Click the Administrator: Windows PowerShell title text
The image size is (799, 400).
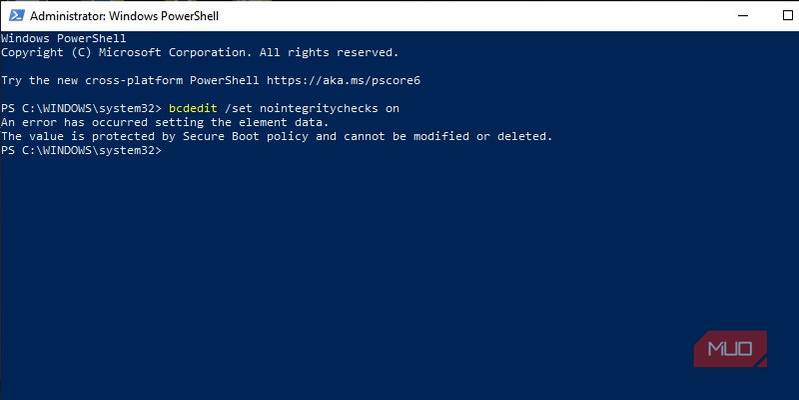124,16
